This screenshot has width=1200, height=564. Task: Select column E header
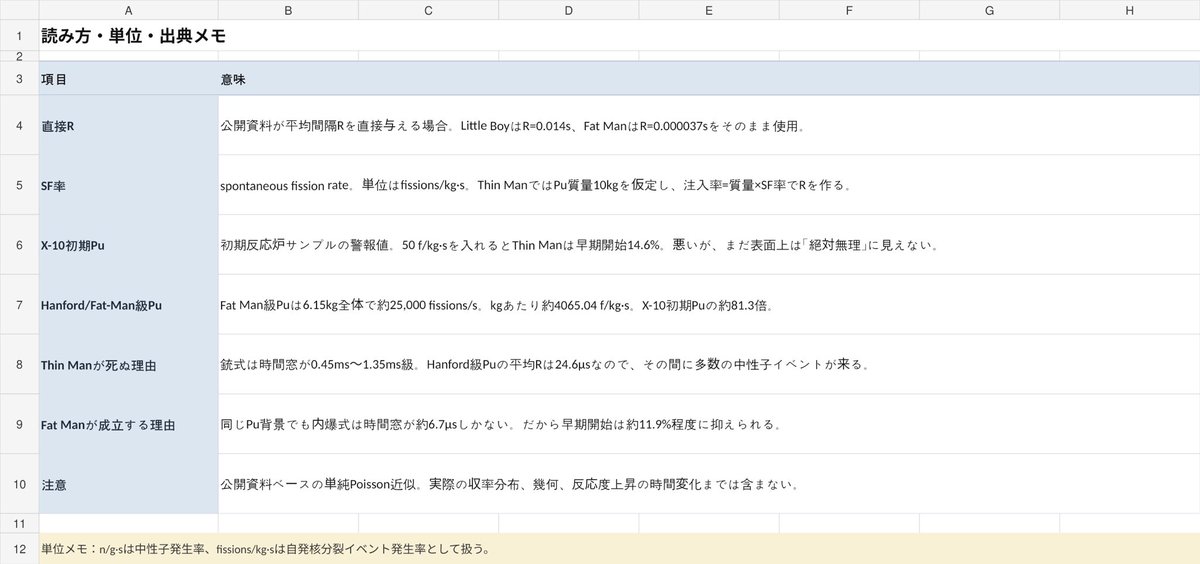pyautogui.click(x=708, y=10)
